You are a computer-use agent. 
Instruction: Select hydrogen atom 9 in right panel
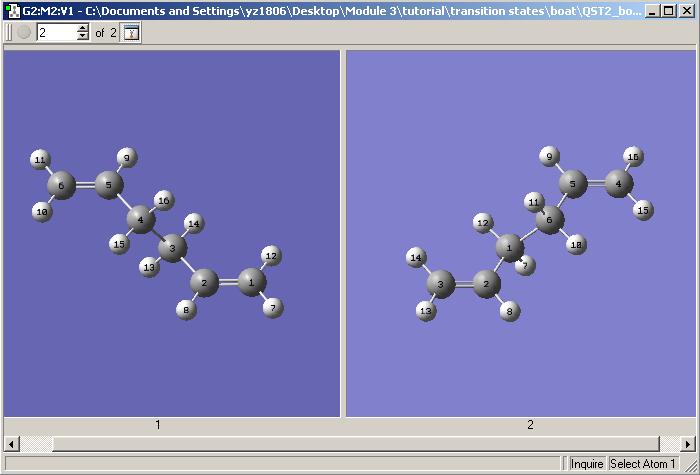(550, 156)
